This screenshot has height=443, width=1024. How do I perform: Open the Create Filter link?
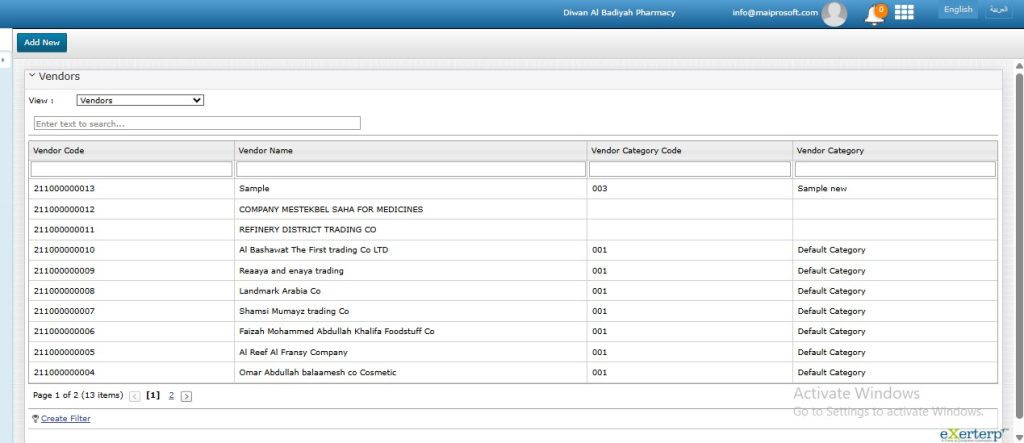click(x=66, y=419)
